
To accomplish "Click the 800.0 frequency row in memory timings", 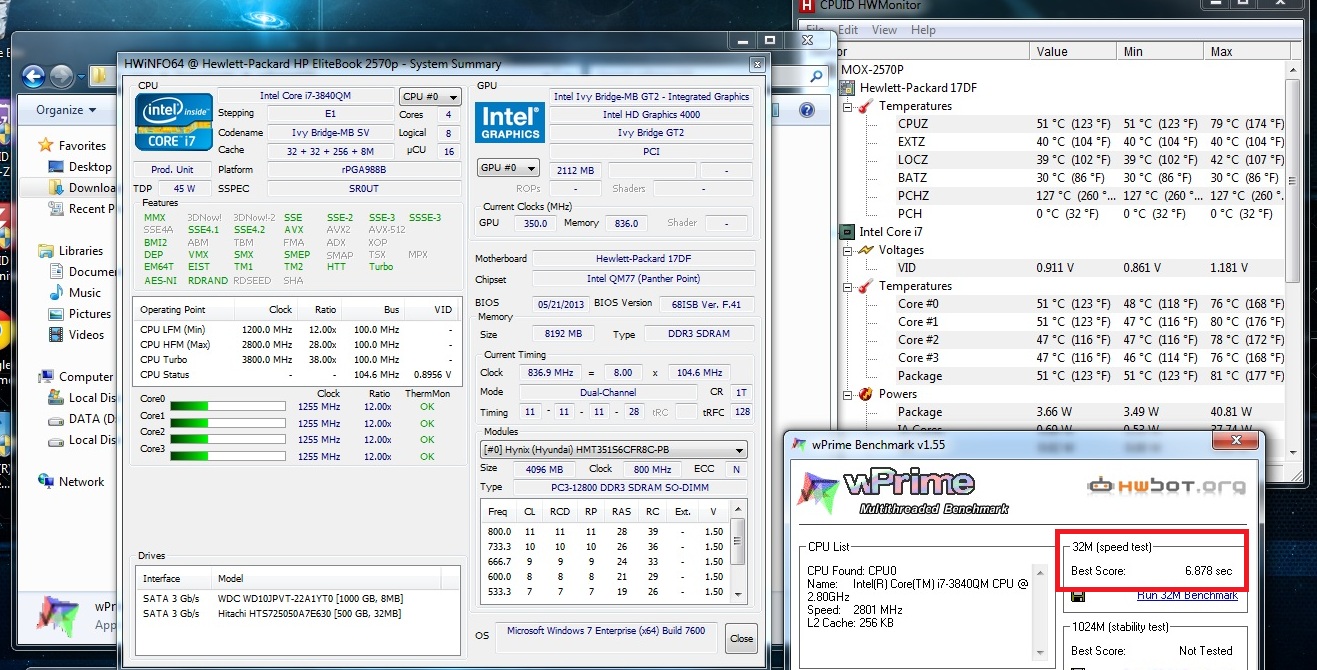I will [607, 532].
